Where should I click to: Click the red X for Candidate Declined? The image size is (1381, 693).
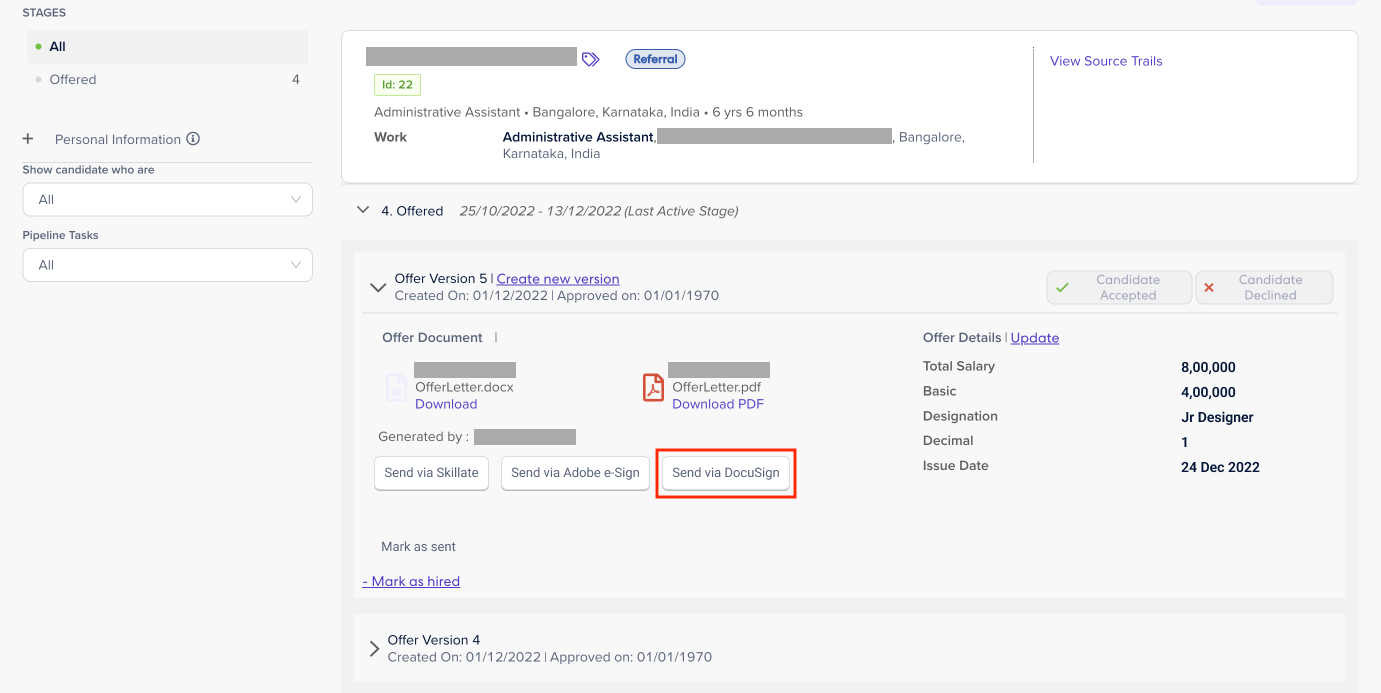(1211, 286)
